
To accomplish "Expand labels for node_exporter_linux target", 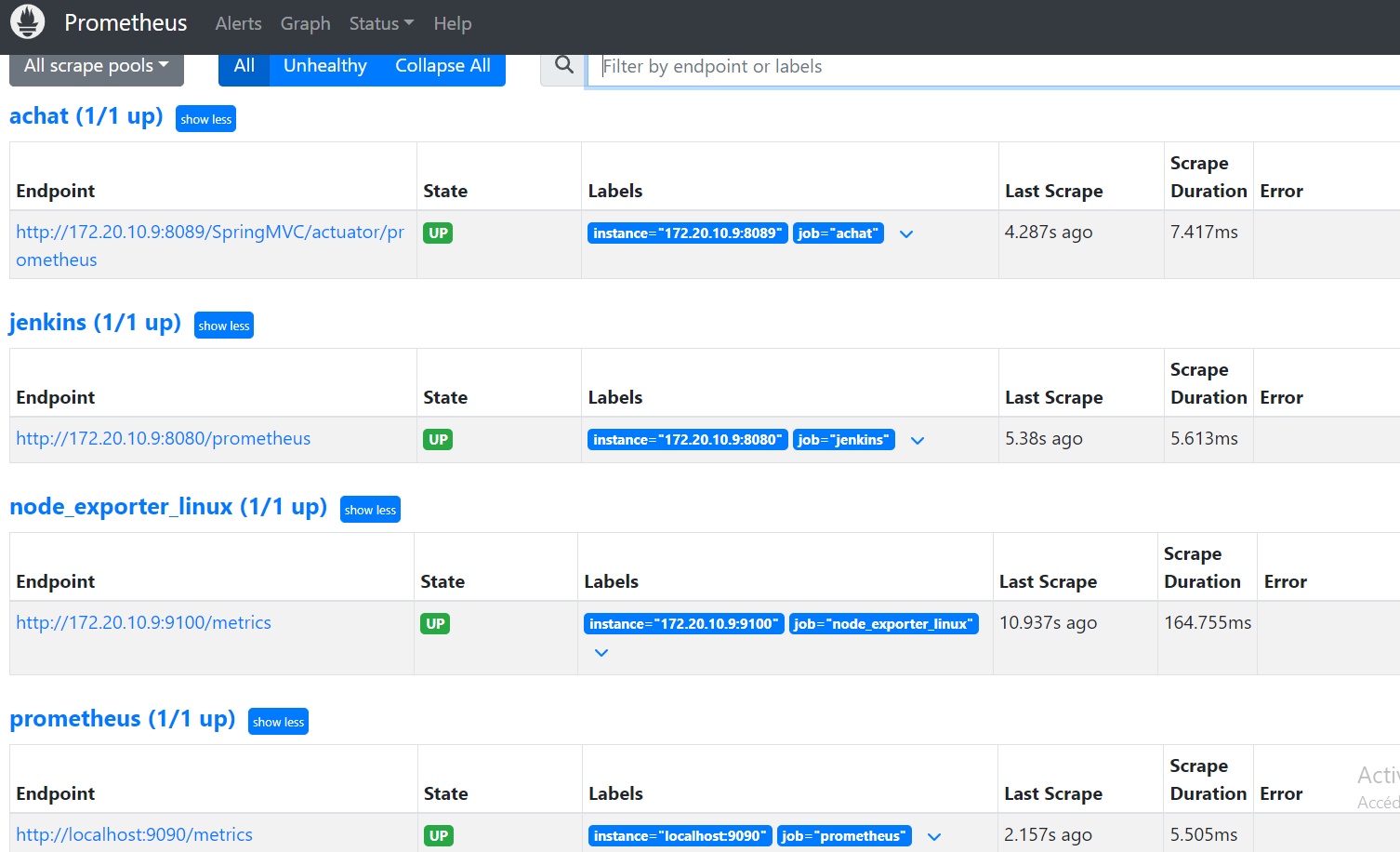I will [x=601, y=652].
